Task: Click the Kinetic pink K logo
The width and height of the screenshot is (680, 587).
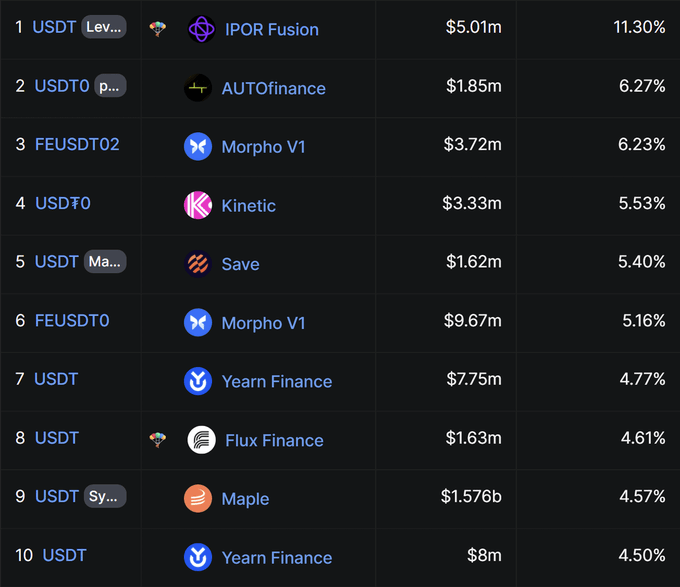Action: pos(198,205)
